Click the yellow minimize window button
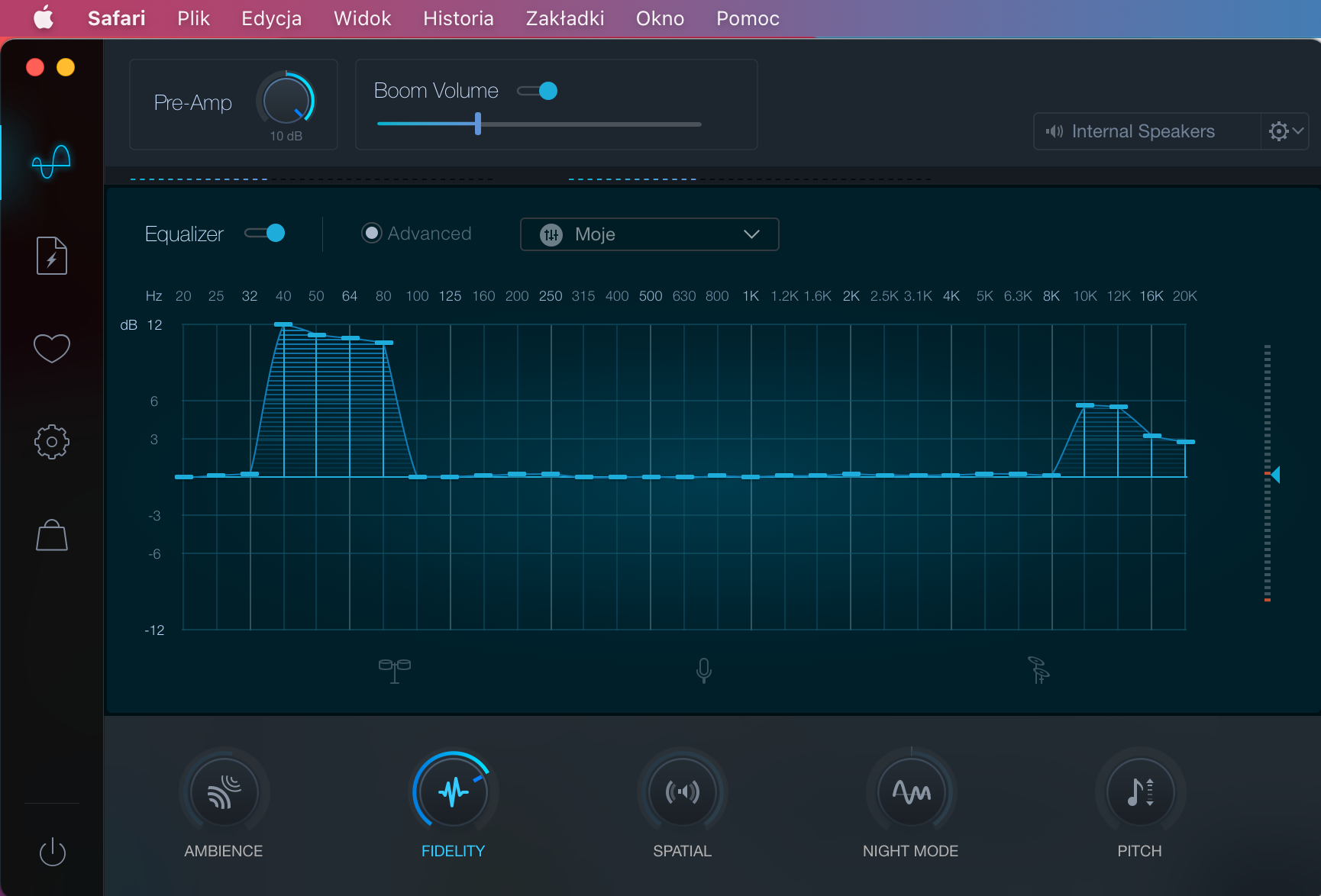Screen dimensions: 1321x896 click(x=66, y=67)
